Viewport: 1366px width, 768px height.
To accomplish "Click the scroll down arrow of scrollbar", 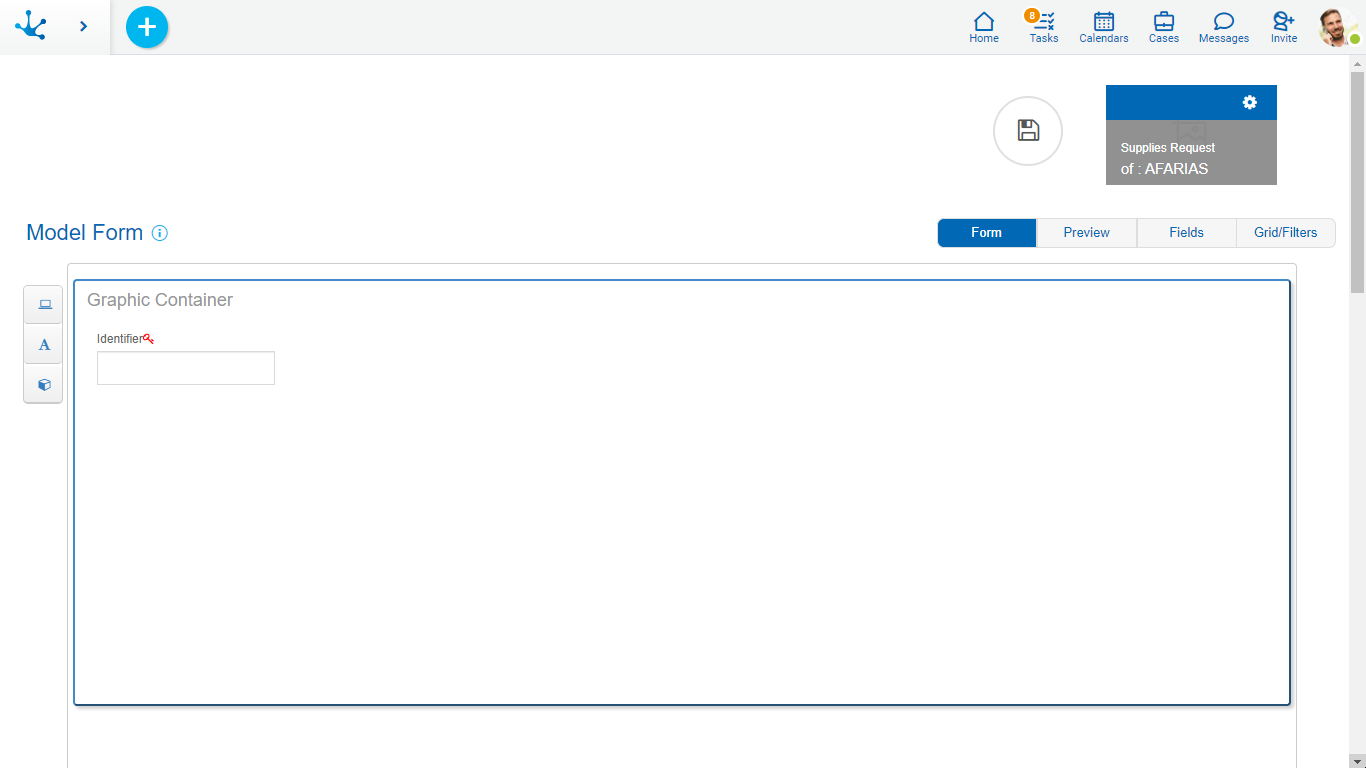I will coord(1357,761).
